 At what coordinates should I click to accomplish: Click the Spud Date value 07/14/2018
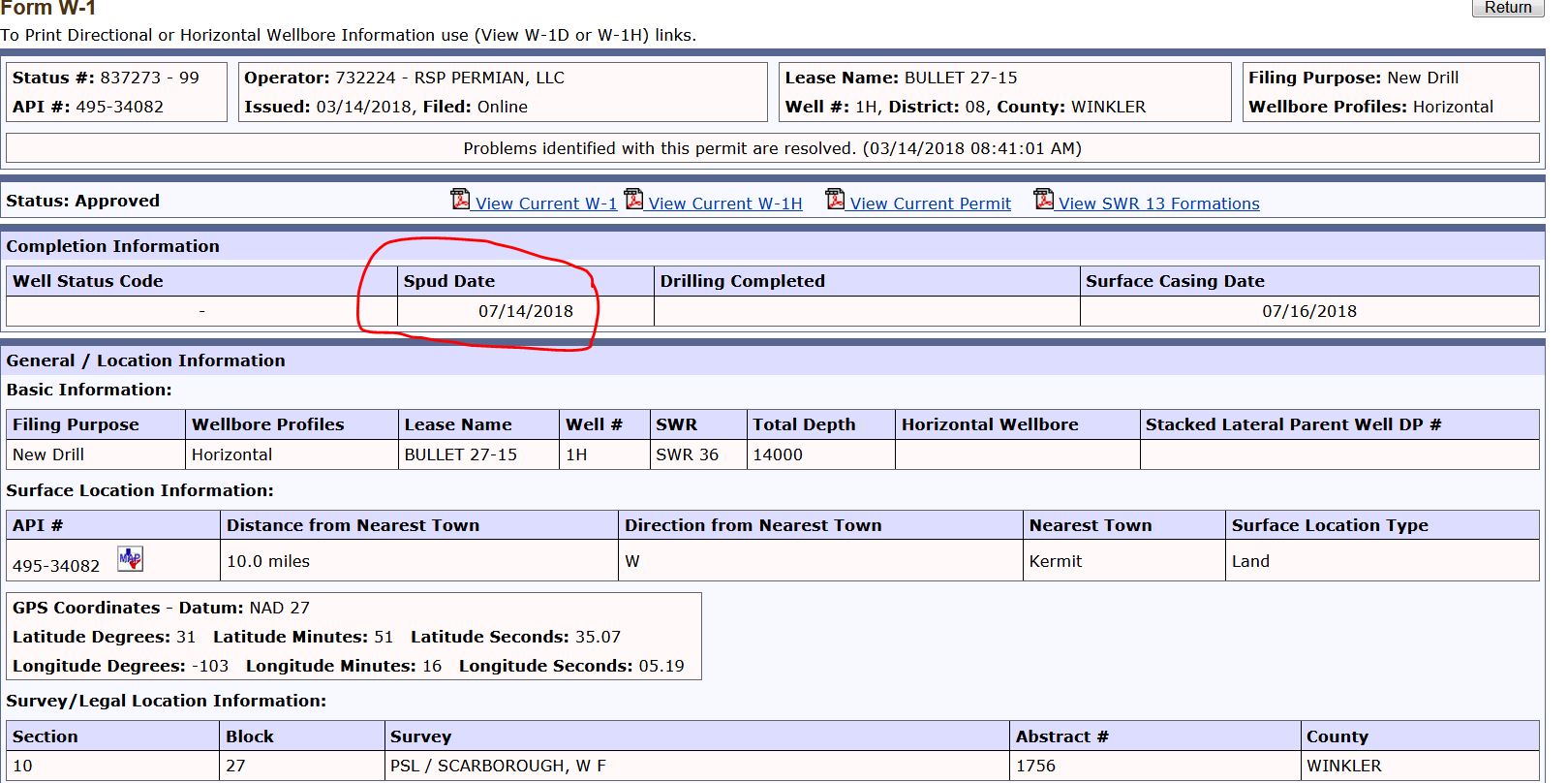(x=525, y=311)
